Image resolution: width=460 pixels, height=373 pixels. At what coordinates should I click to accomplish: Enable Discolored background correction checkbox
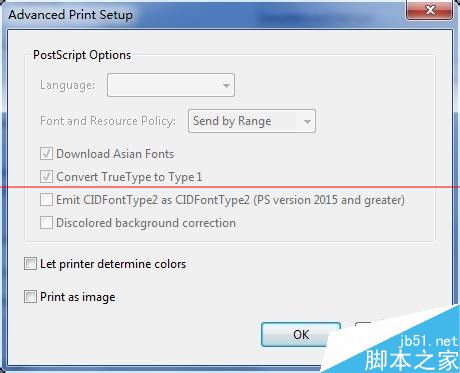click(46, 223)
